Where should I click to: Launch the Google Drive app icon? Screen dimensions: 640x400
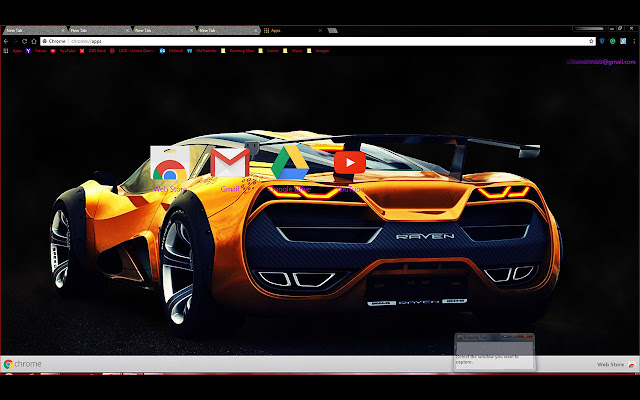[x=290, y=163]
